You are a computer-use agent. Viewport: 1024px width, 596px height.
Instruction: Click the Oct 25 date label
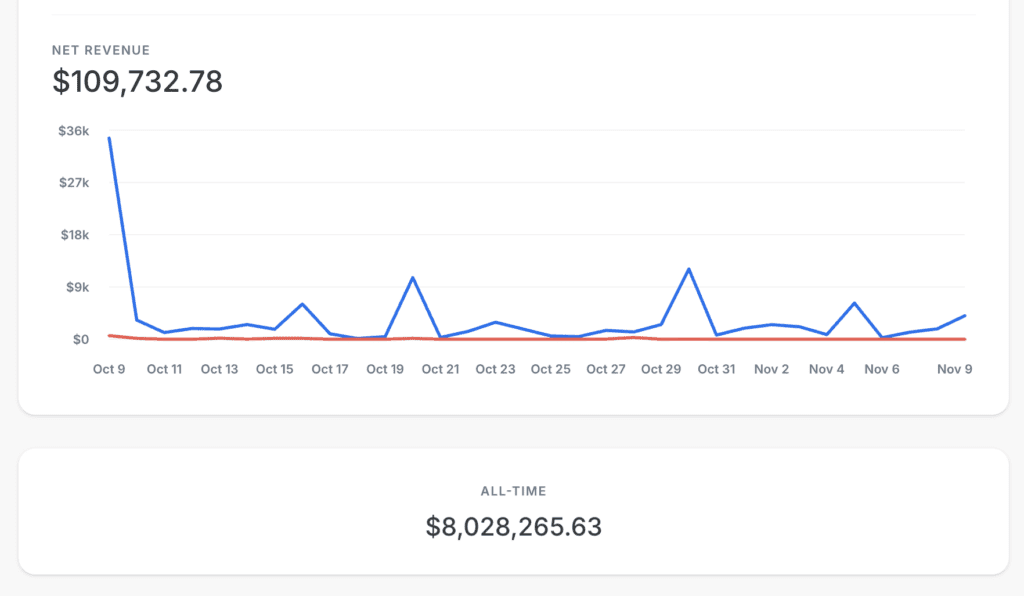(x=550, y=369)
